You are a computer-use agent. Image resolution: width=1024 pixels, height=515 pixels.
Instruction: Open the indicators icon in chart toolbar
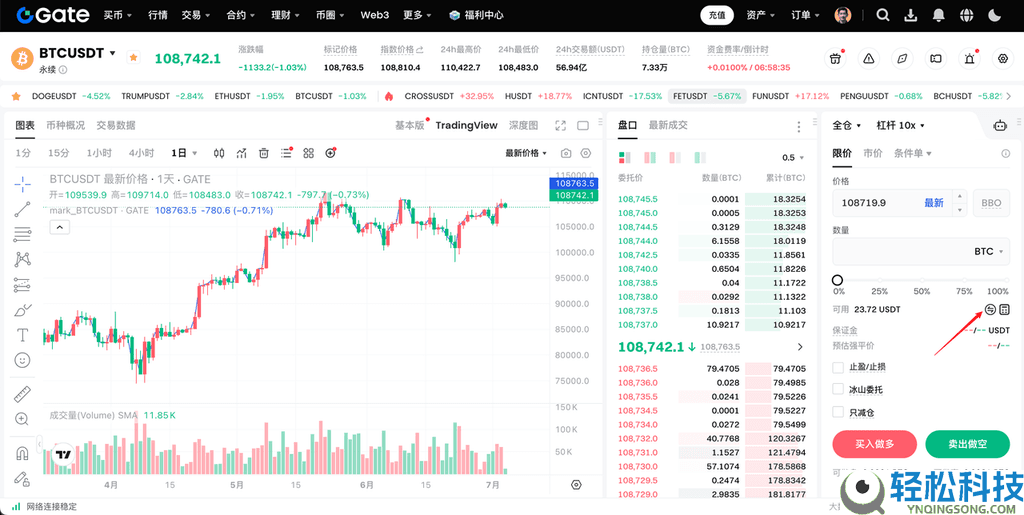point(242,153)
